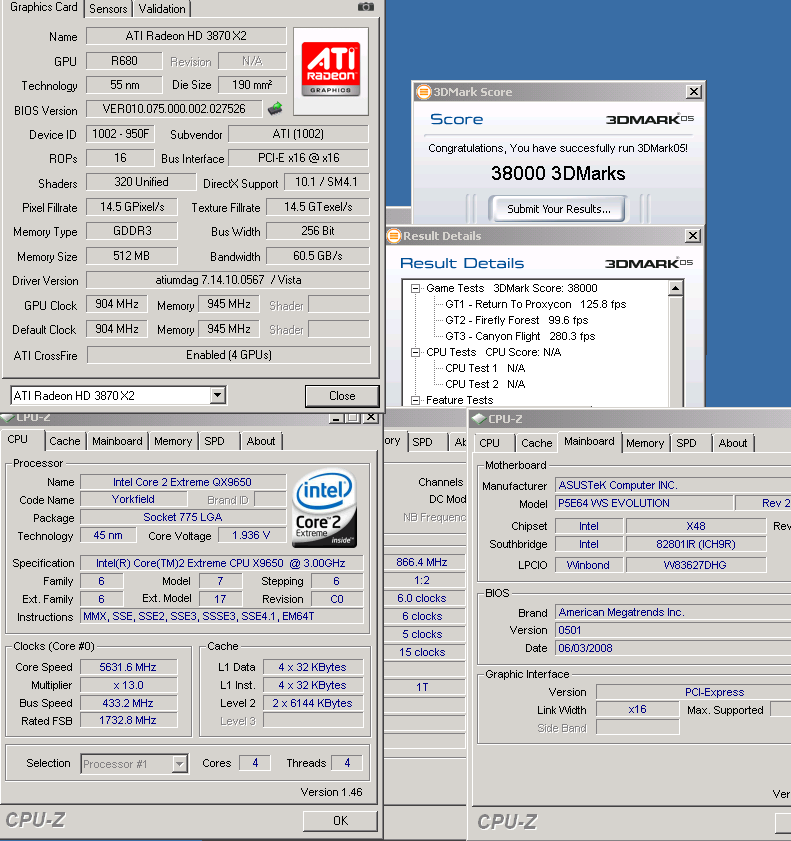This screenshot has height=841, width=791.
Task: Click the Chipset X48 value
Action: [696, 526]
